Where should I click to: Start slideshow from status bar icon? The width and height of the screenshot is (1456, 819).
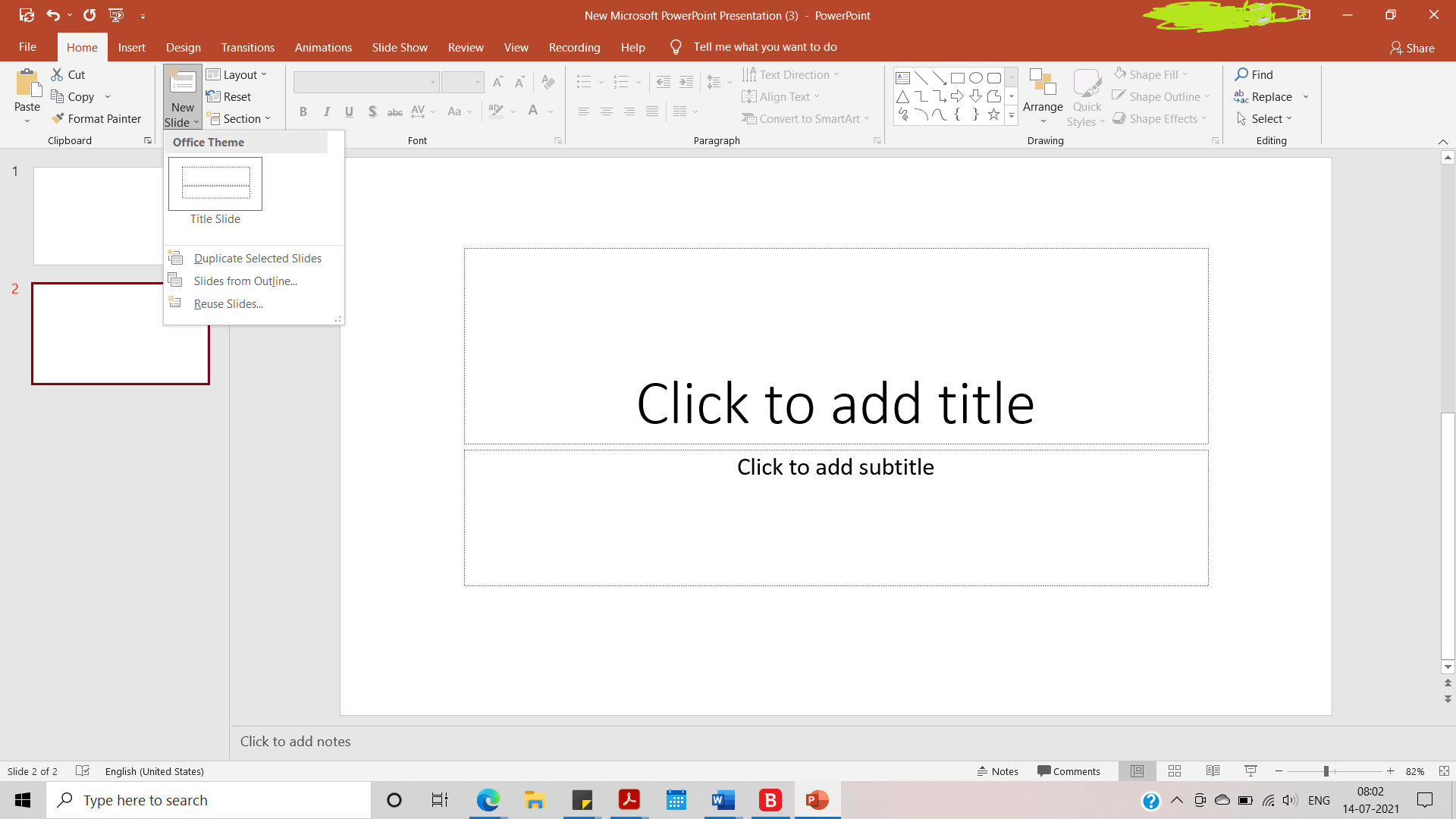(x=1250, y=771)
